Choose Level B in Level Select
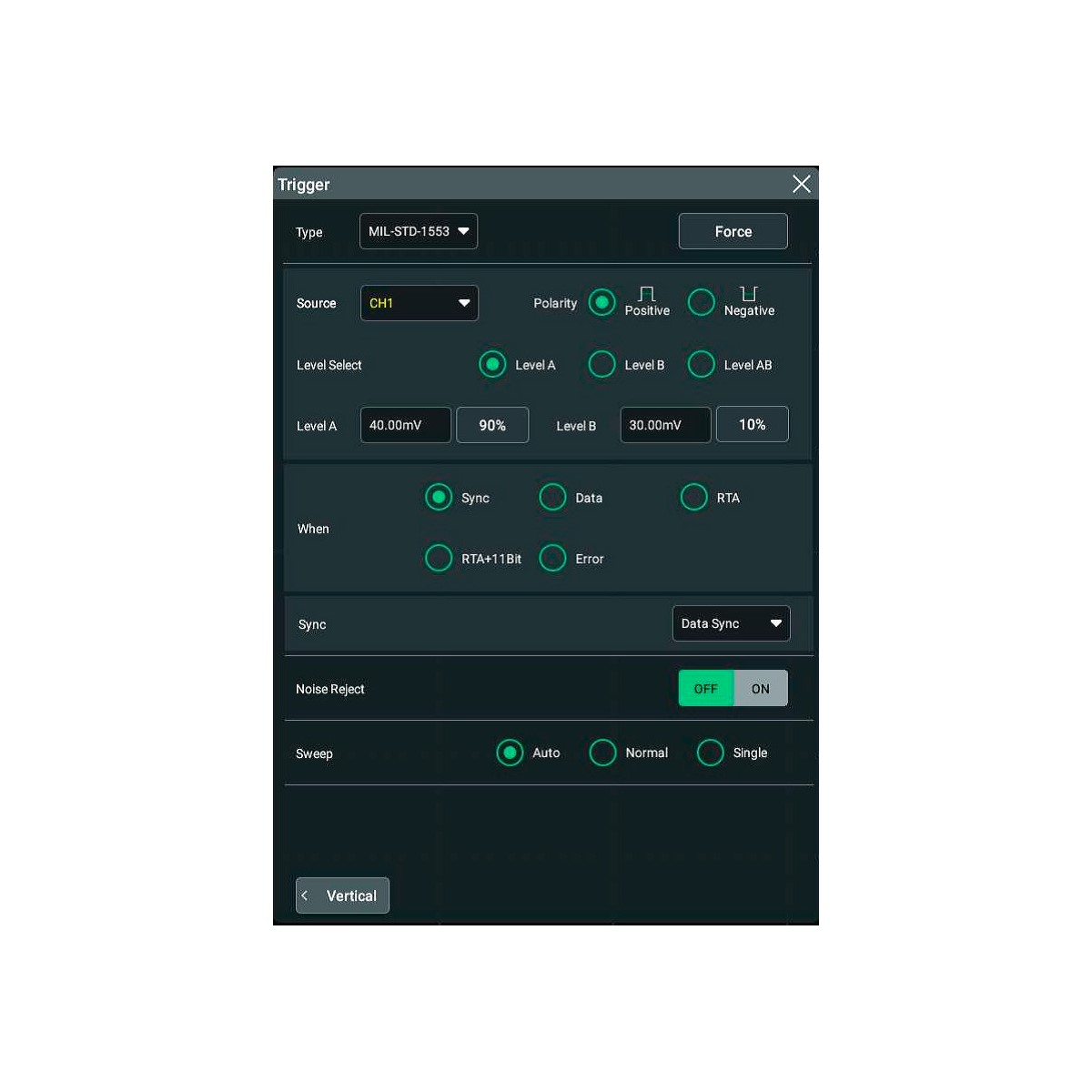1092x1092 pixels. [602, 364]
